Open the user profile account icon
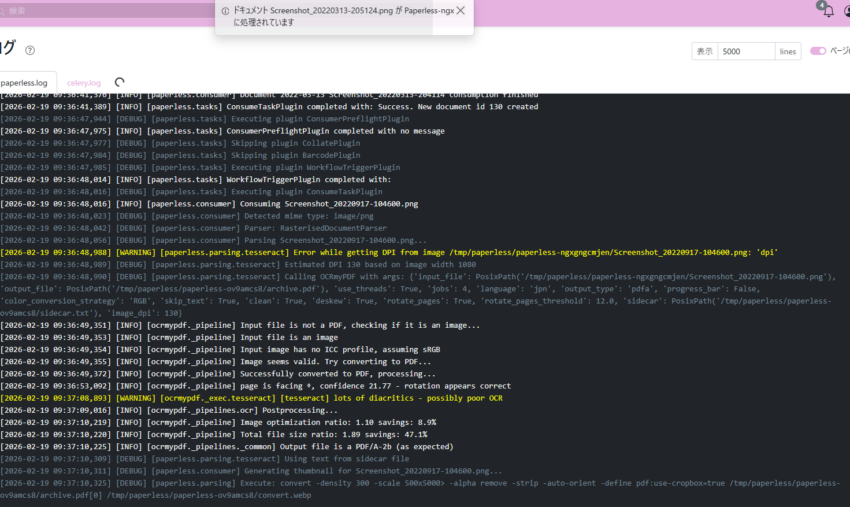 846,12
